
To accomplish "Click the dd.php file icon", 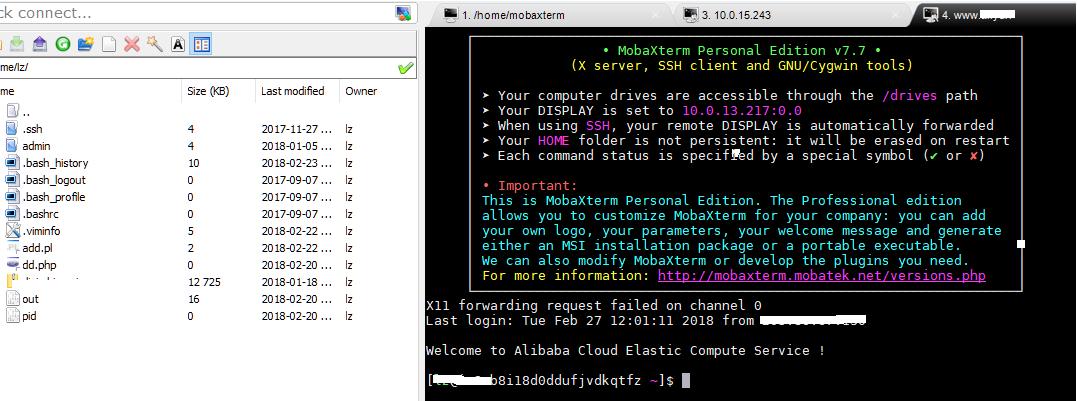I will [x=12, y=265].
